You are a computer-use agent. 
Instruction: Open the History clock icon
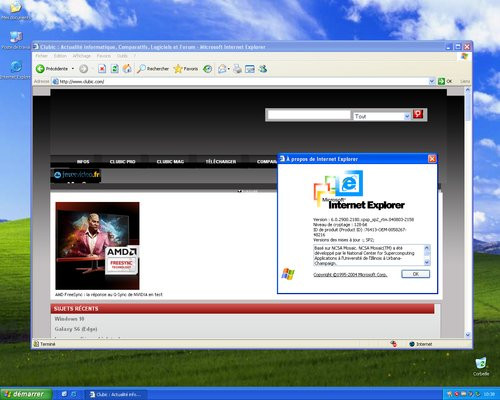point(208,69)
